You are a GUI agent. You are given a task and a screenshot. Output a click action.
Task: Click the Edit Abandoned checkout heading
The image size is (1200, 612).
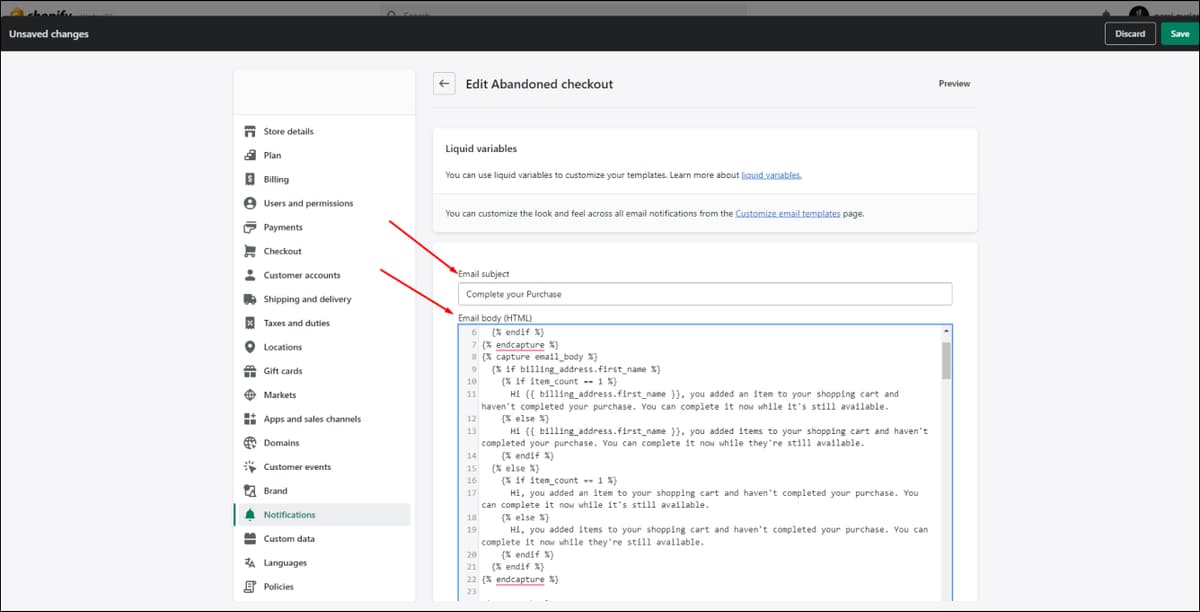click(x=540, y=84)
